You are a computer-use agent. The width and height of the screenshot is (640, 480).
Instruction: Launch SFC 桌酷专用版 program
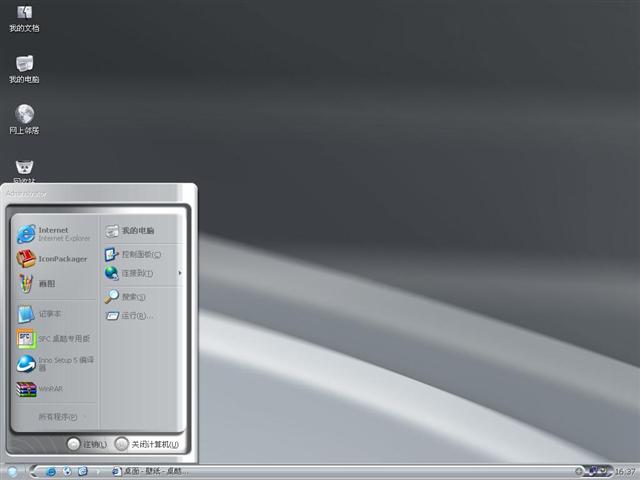point(54,338)
